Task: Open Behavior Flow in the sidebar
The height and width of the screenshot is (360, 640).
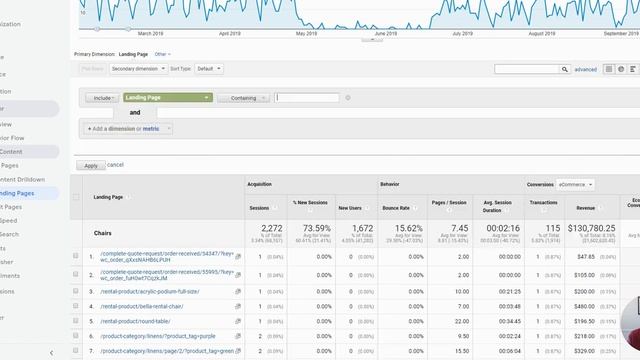Action: pos(12,138)
